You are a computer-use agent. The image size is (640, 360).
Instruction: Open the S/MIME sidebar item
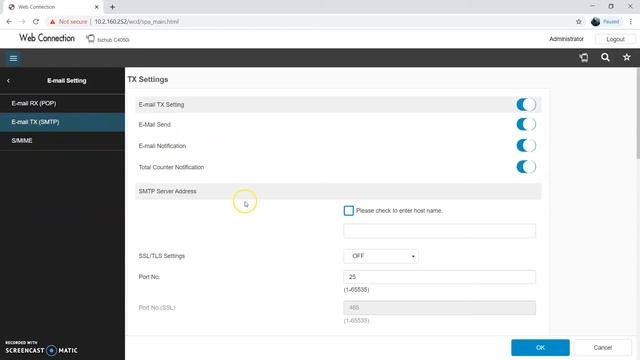[x=62, y=140]
